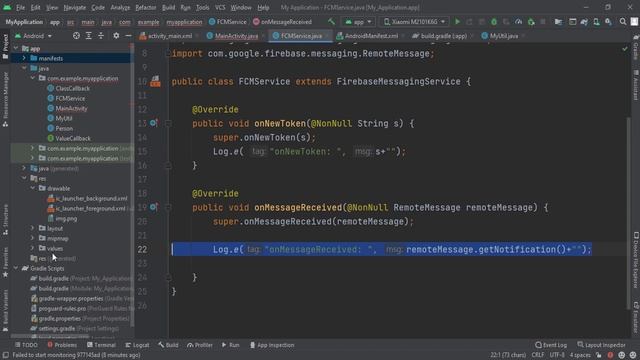Open AVD Manager phone icon in toolbar
The height and width of the screenshot is (360, 640).
click(x=596, y=22)
